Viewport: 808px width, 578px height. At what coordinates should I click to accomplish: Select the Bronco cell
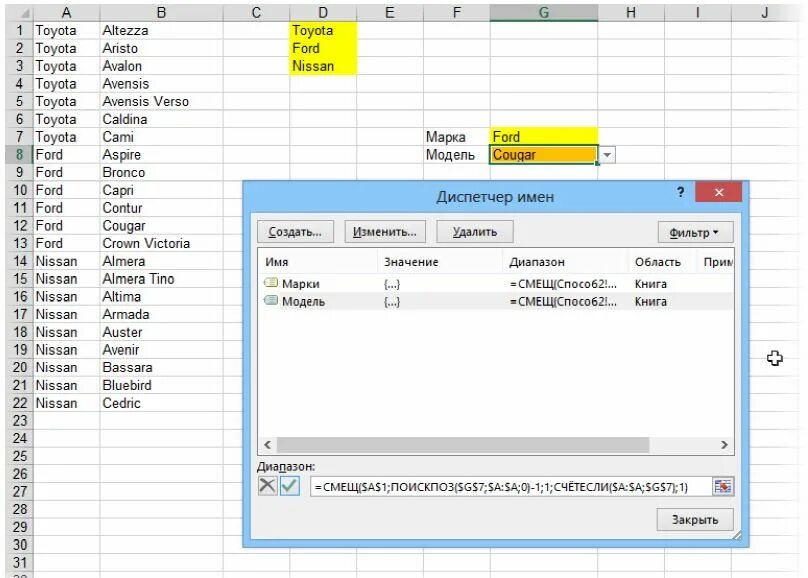[161, 172]
